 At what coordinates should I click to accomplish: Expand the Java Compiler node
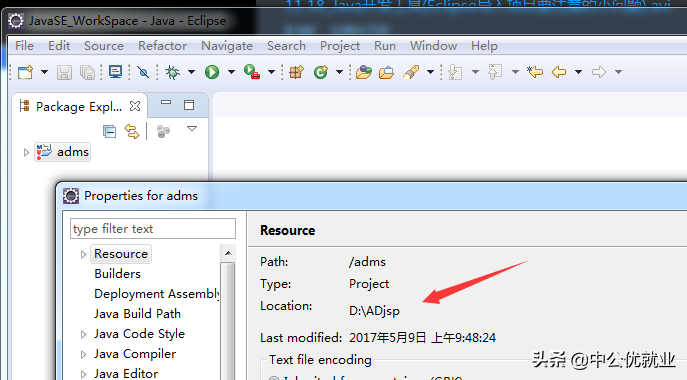click(83, 354)
